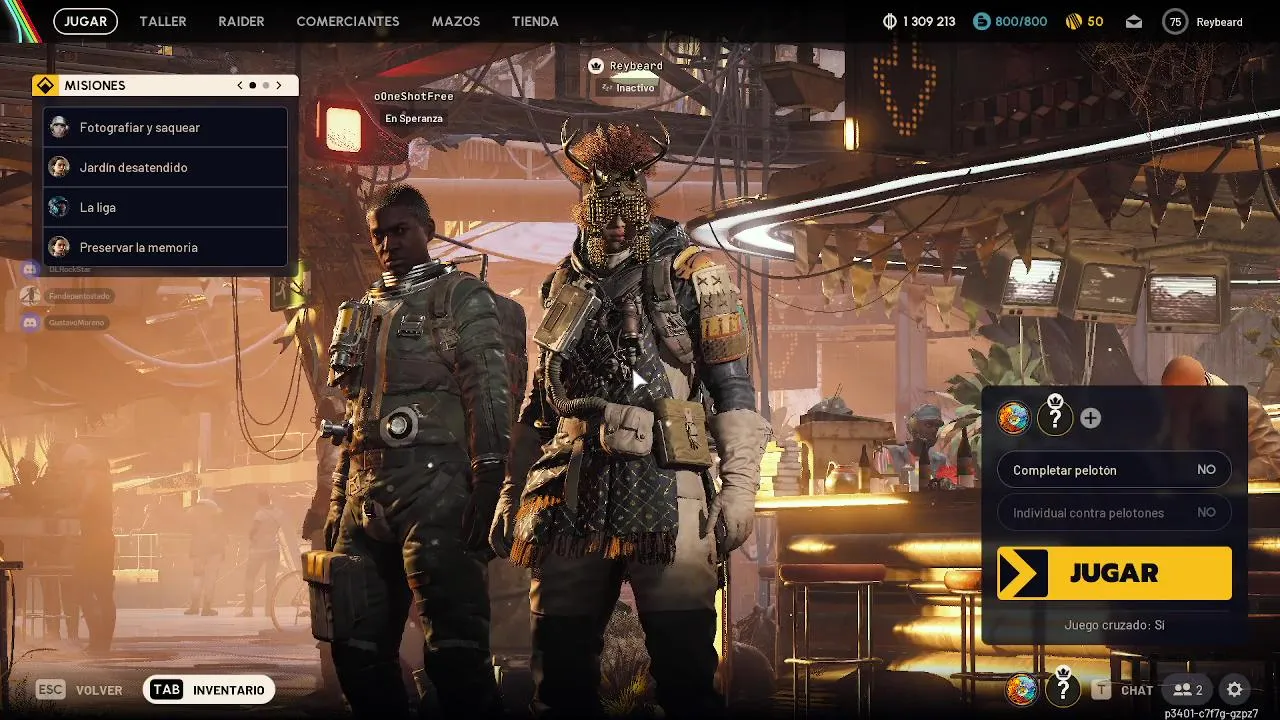Open the RAIDER tab
Viewport: 1280px width, 720px height.
tap(242, 21)
